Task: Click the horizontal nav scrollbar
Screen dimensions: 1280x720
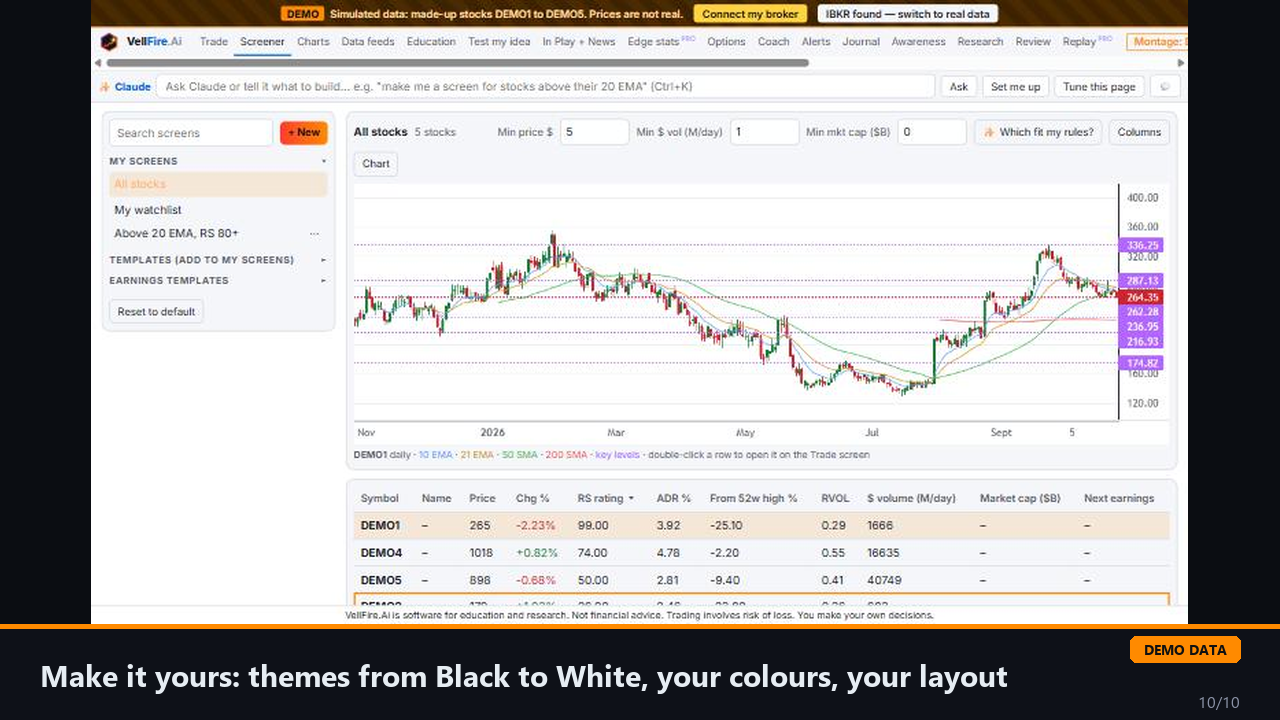Action: tap(457, 62)
